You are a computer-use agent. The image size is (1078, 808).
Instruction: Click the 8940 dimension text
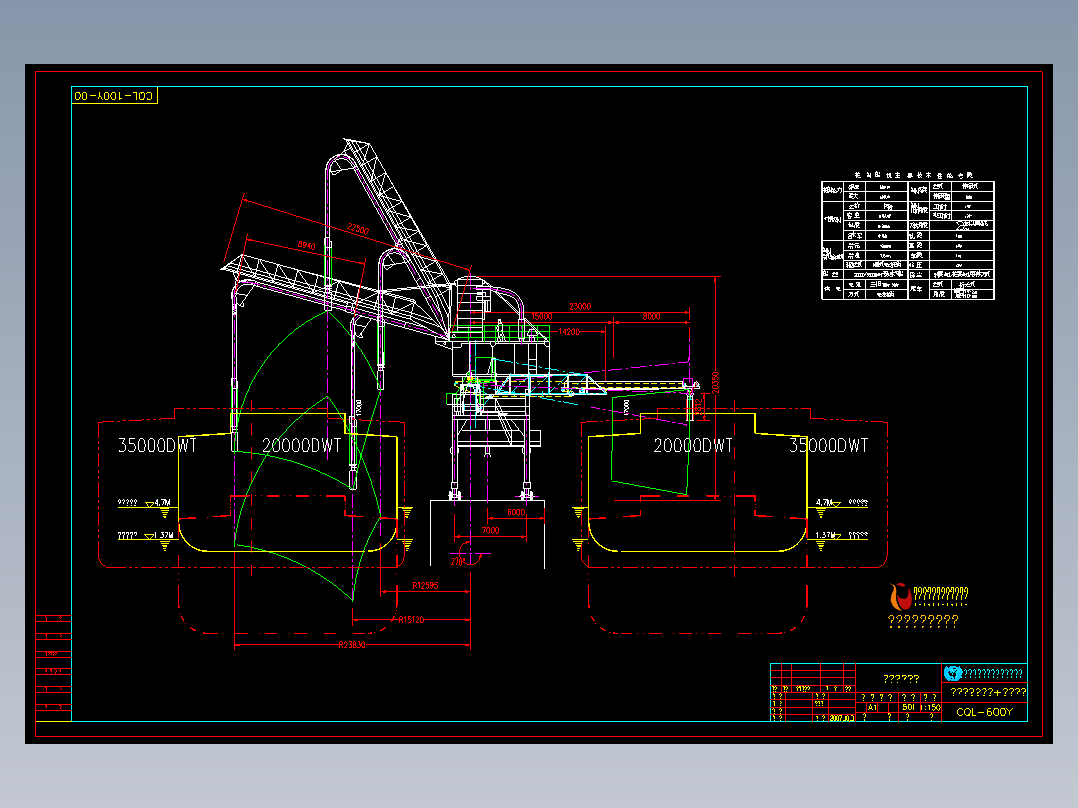click(x=307, y=245)
